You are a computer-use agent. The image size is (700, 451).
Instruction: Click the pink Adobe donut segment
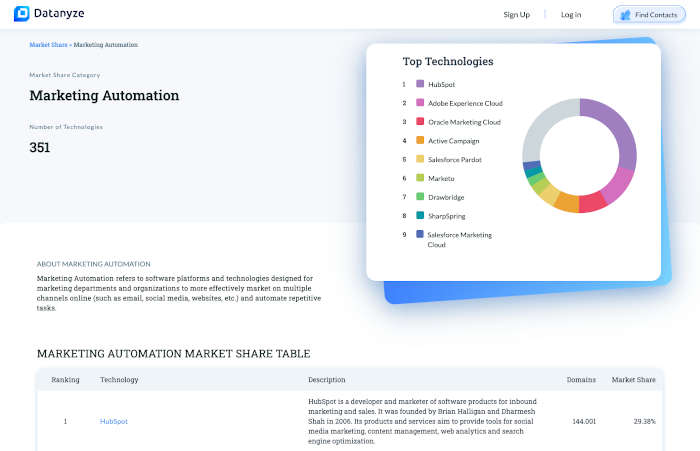(618, 187)
